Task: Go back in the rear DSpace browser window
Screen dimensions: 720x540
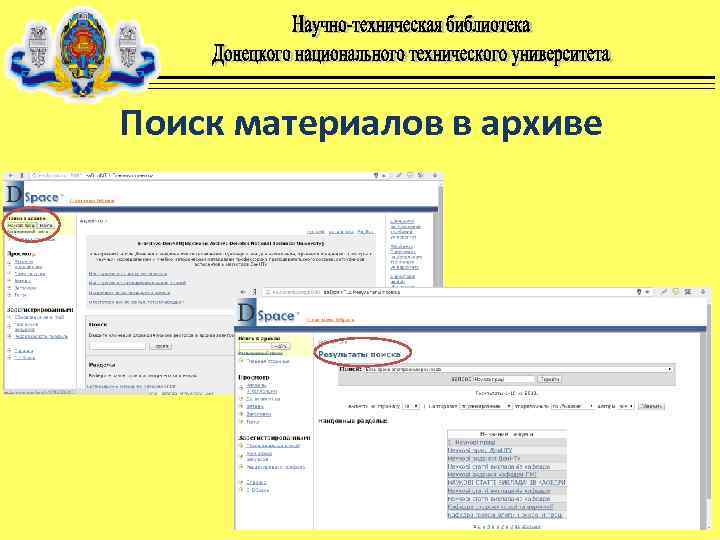Action: (x=11, y=175)
